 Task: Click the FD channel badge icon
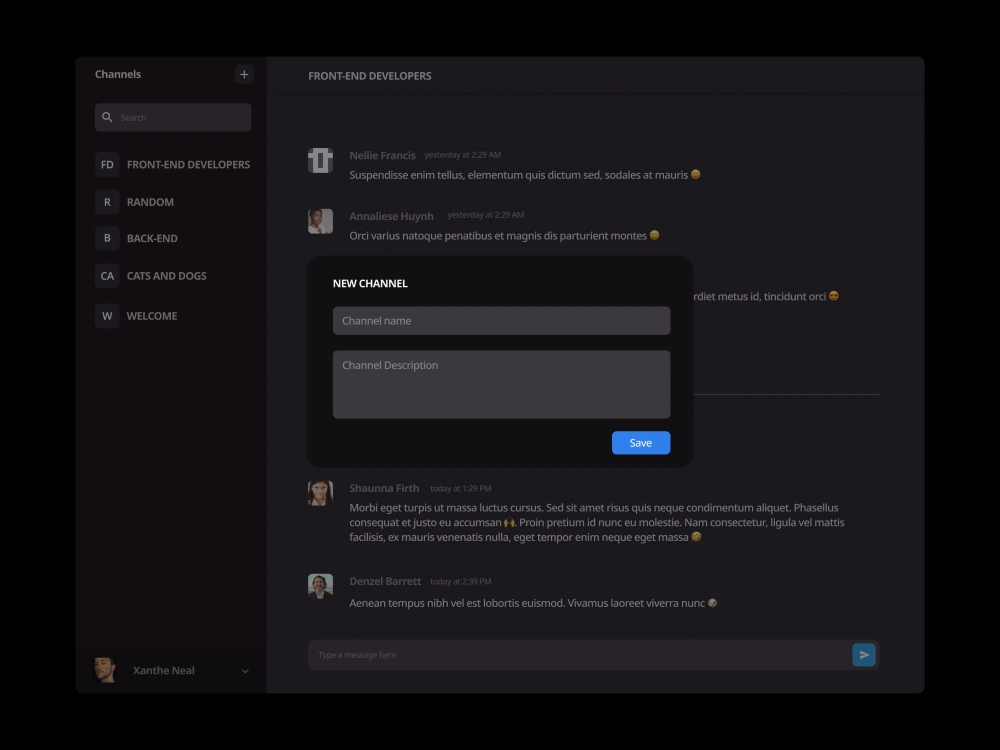coord(107,165)
